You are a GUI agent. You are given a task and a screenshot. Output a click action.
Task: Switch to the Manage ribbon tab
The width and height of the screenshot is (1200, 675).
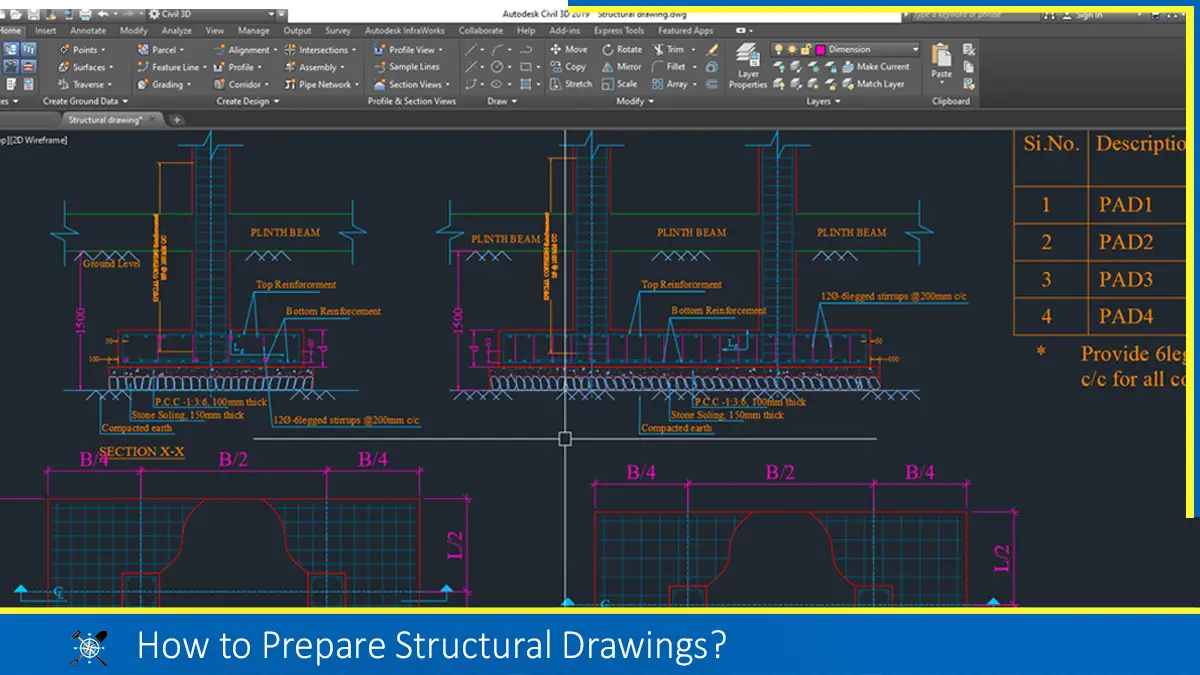tap(253, 30)
